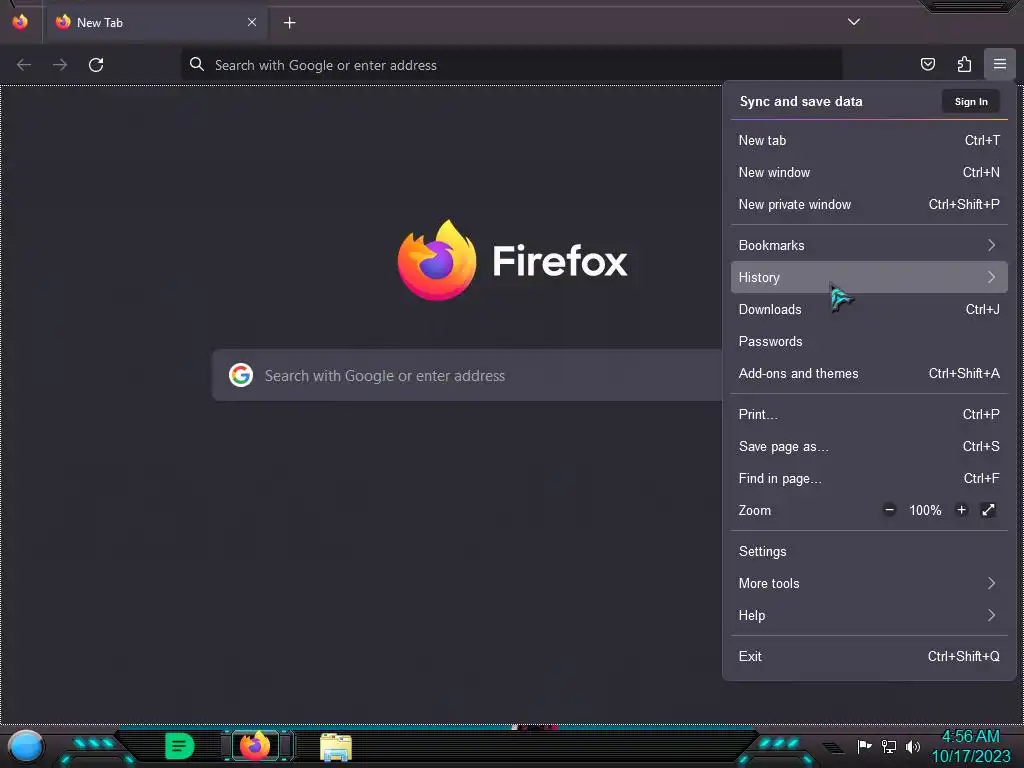This screenshot has width=1024, height=768.
Task: Open the Extensions puzzle-piece icon
Action: pos(964,64)
